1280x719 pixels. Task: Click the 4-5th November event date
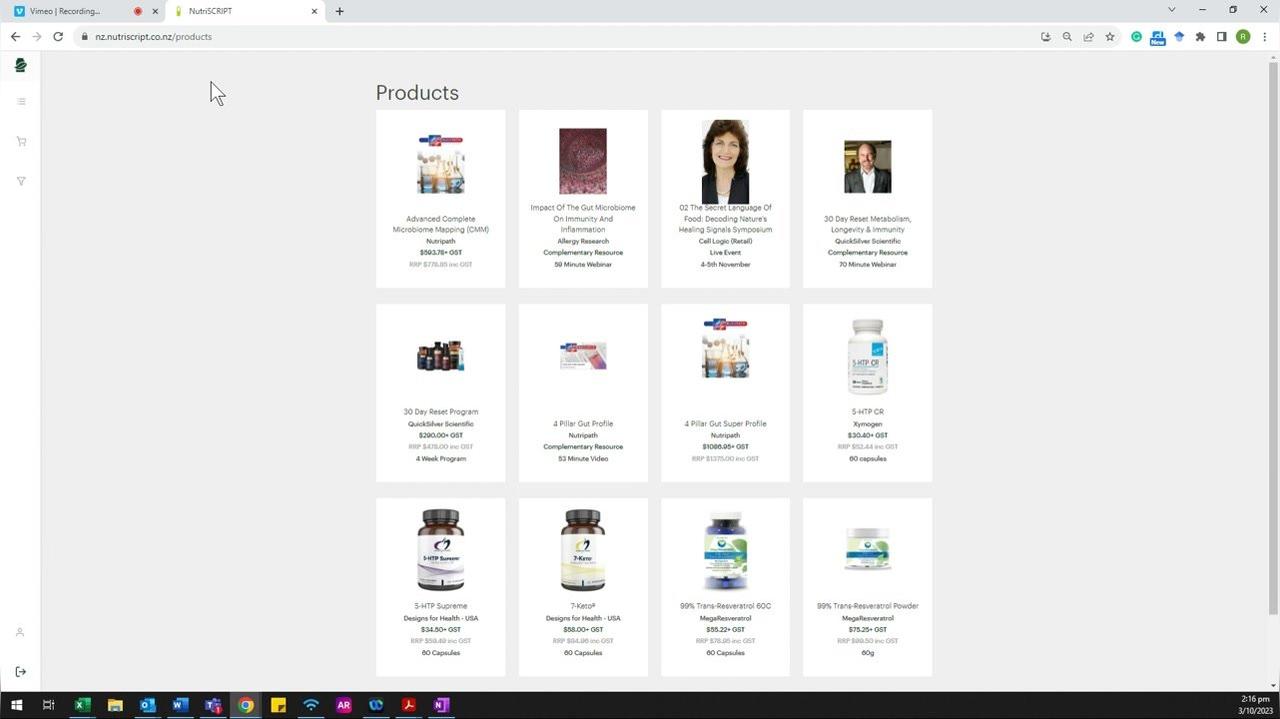(725, 265)
